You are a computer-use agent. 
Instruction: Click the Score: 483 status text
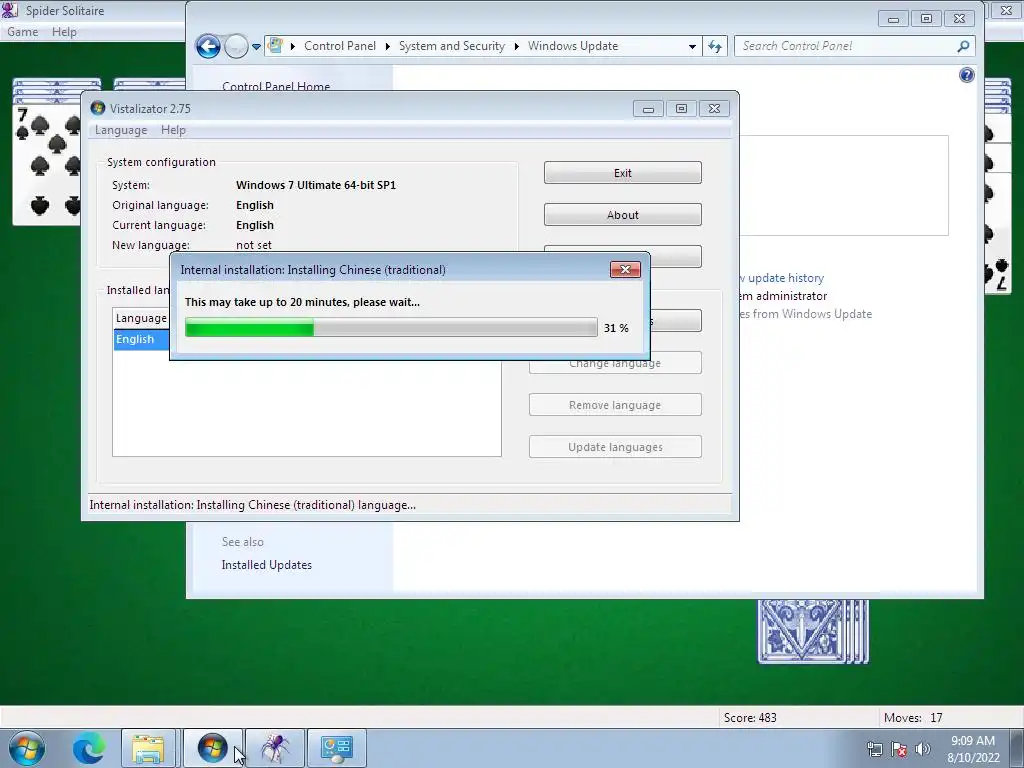click(x=750, y=718)
